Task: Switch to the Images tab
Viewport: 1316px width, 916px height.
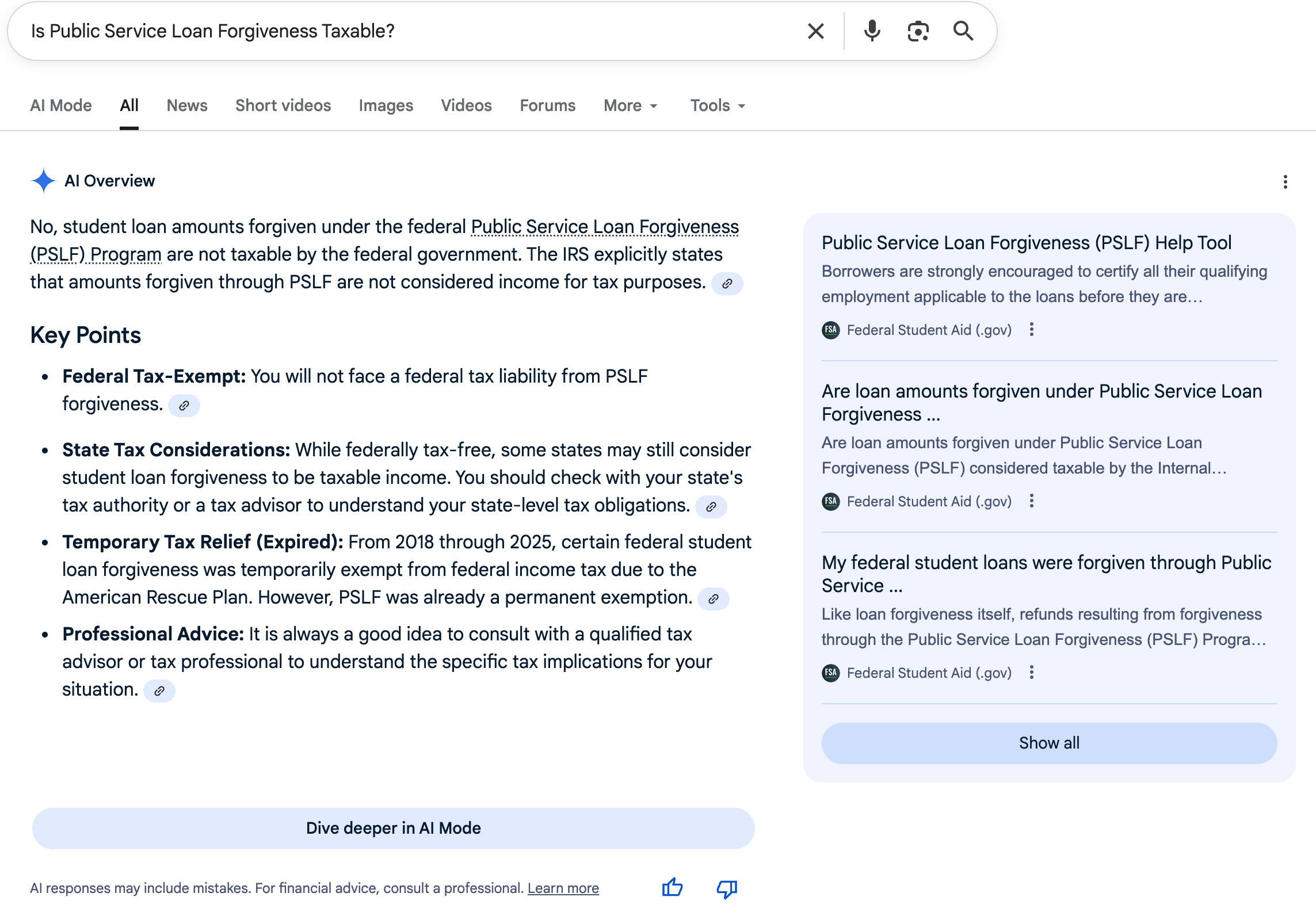Action: [x=386, y=105]
